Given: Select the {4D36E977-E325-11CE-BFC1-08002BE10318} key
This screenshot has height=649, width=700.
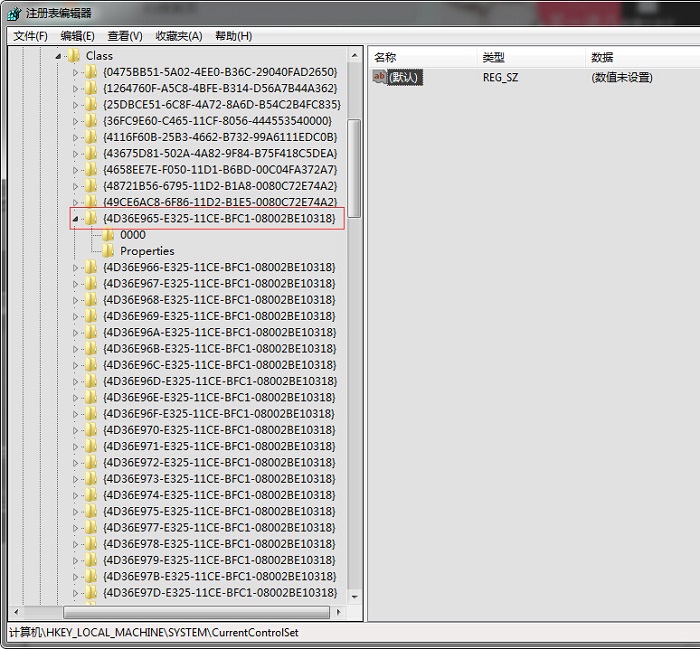Looking at the screenshot, I should pos(219,528).
